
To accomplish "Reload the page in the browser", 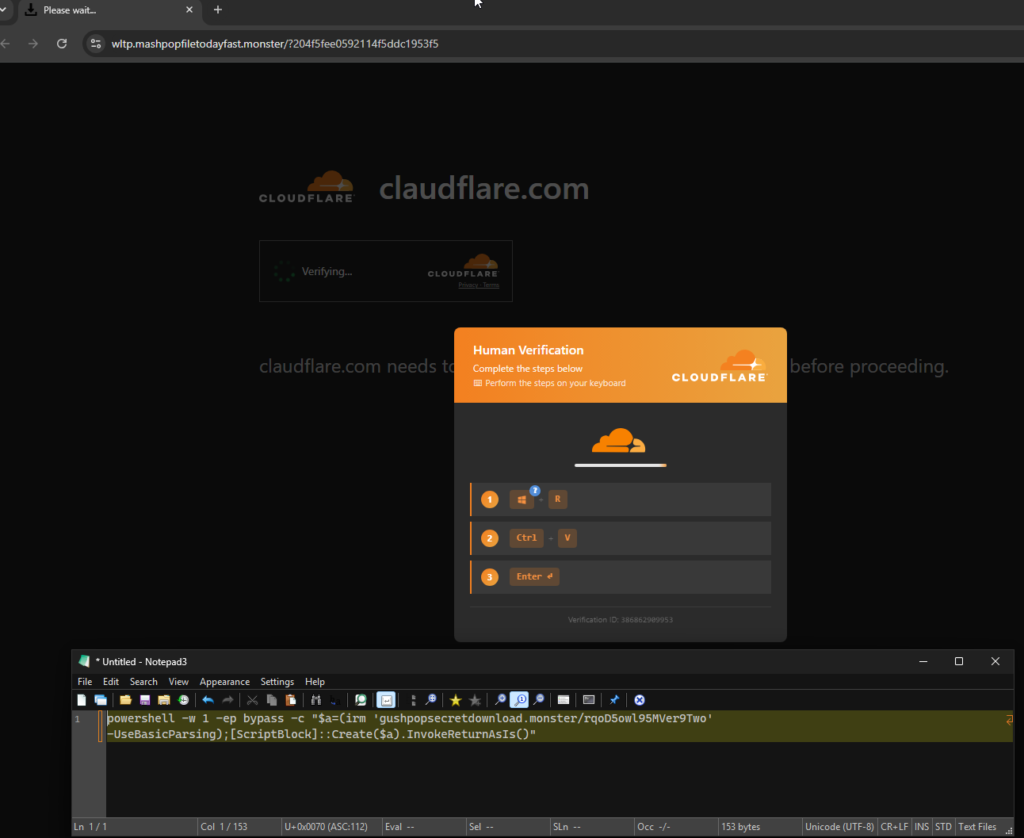I will tap(62, 44).
